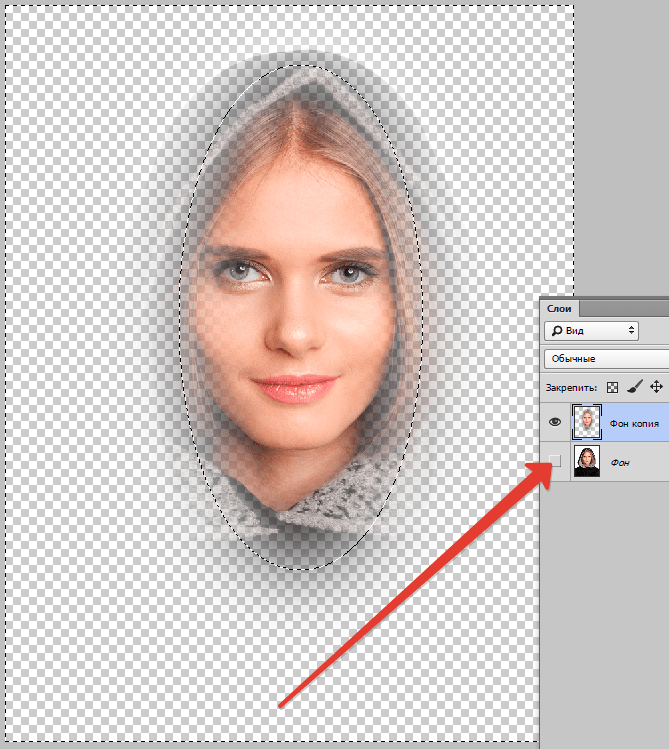Show the Фон layer using its visibility box
Screen dimensions: 669x749
555,460
